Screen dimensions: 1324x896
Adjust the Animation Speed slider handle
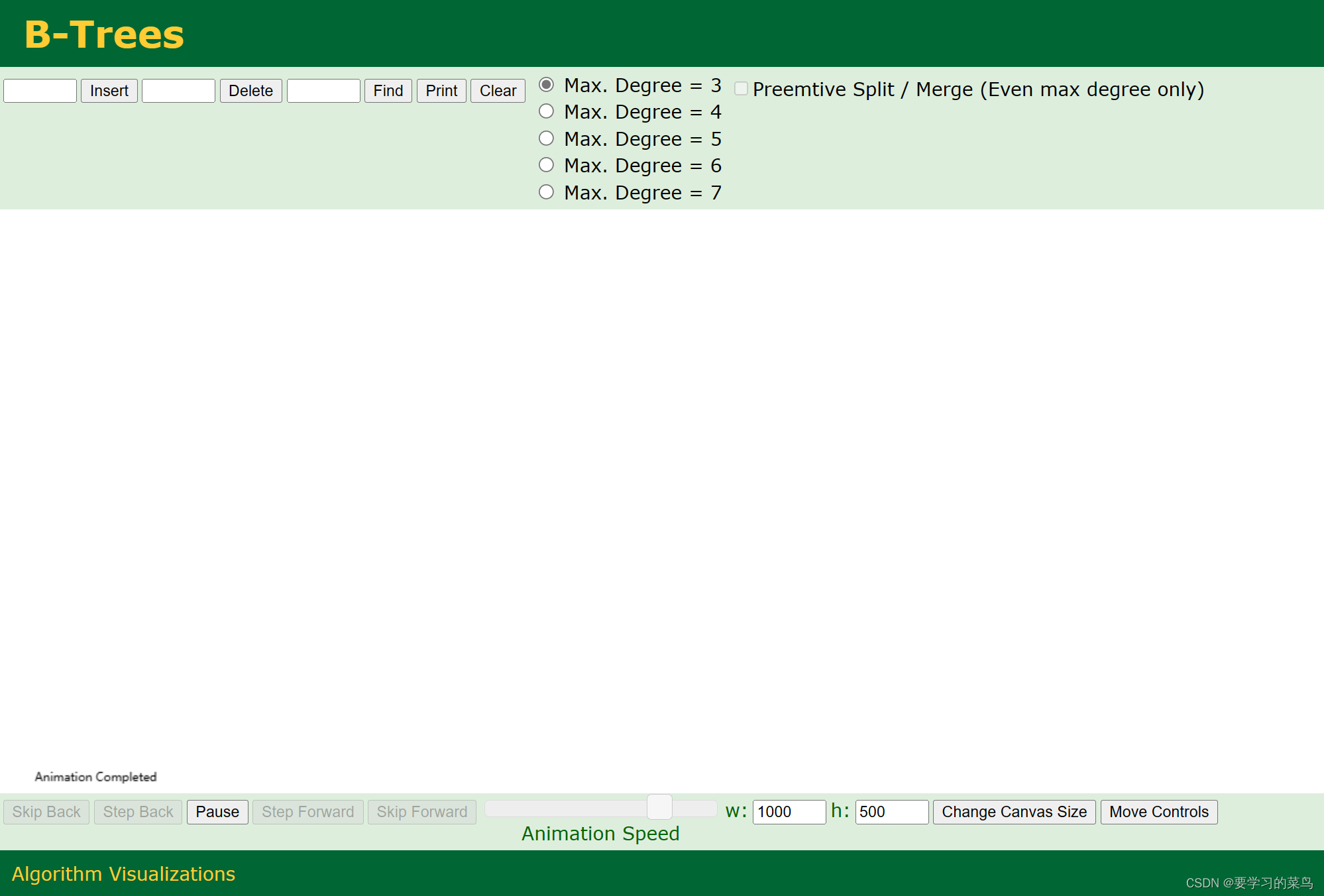pos(659,807)
